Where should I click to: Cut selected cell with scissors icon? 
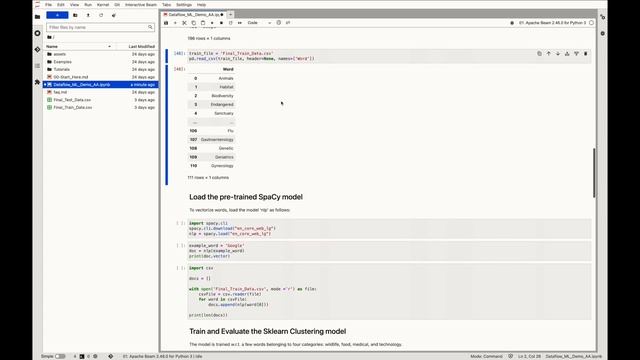click(184, 23)
